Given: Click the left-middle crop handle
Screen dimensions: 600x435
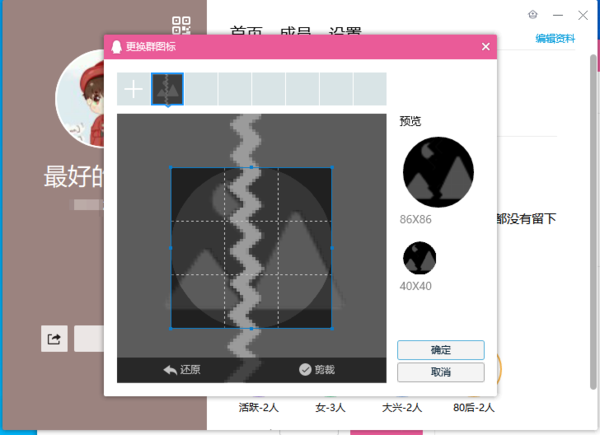Looking at the screenshot, I should (x=171, y=248).
